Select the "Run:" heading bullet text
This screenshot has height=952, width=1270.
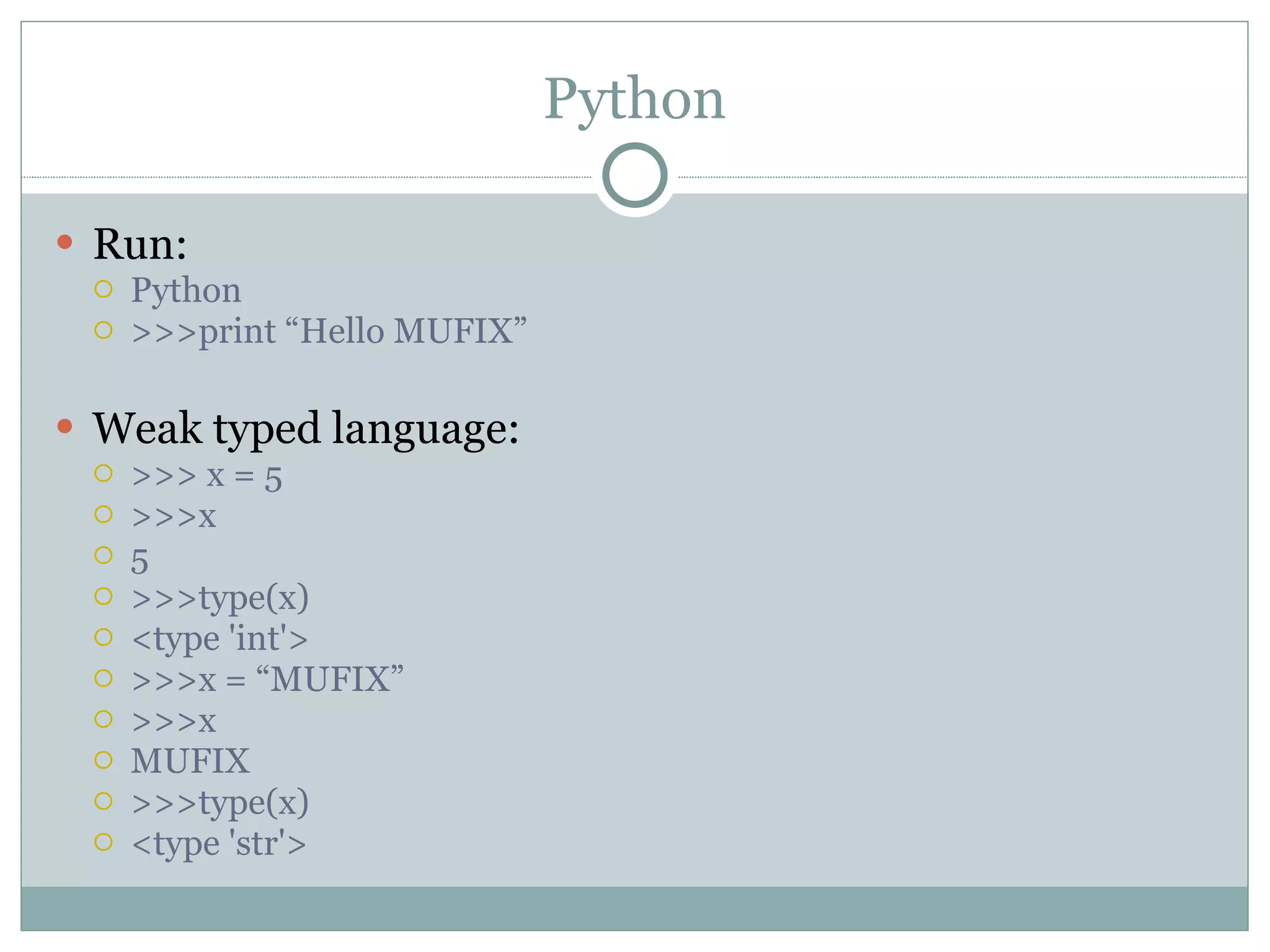pyautogui.click(x=140, y=244)
